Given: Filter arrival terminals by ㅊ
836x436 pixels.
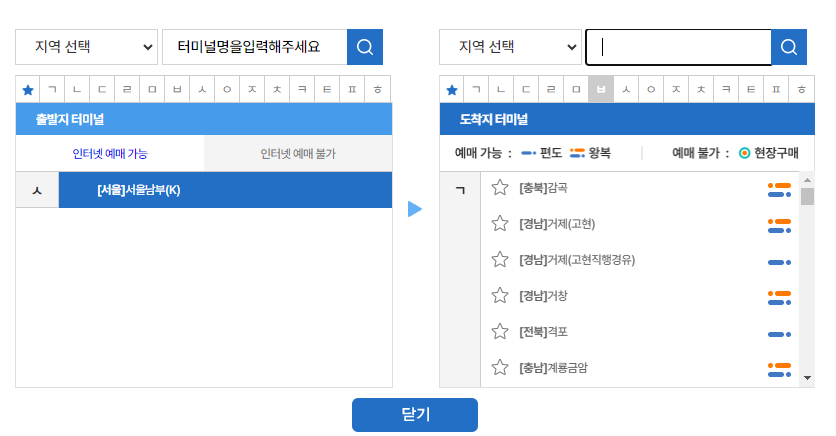Looking at the screenshot, I should coord(702,90).
